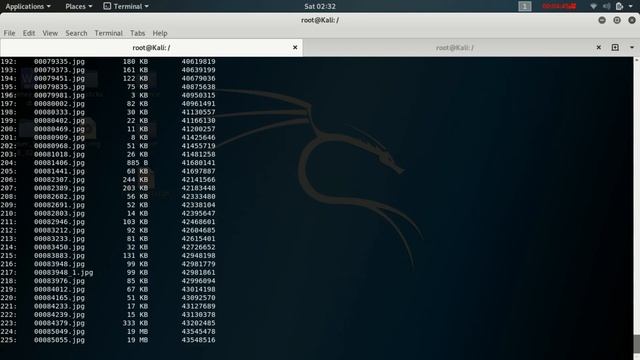Screen dimensions: 640x360
Task: Click file name 00083212.jpg
Action: click(59, 230)
